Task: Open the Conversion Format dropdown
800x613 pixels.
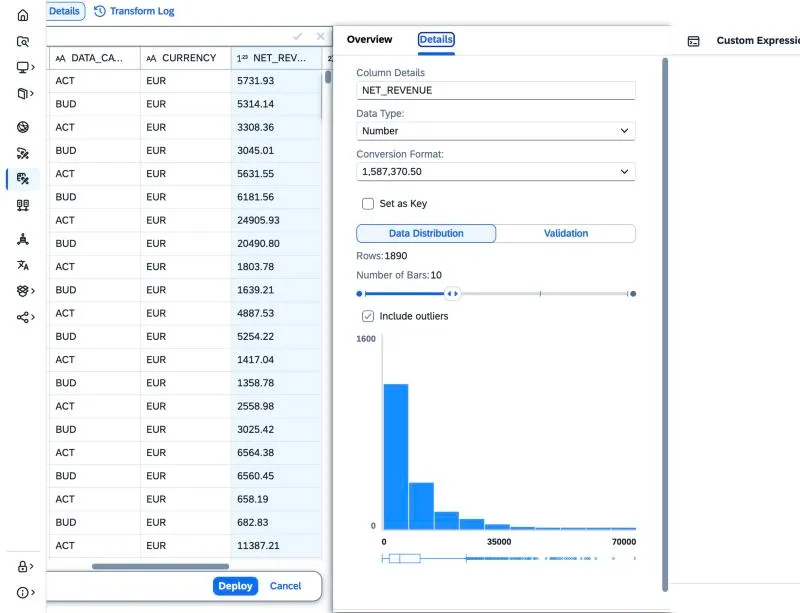Action: point(495,171)
